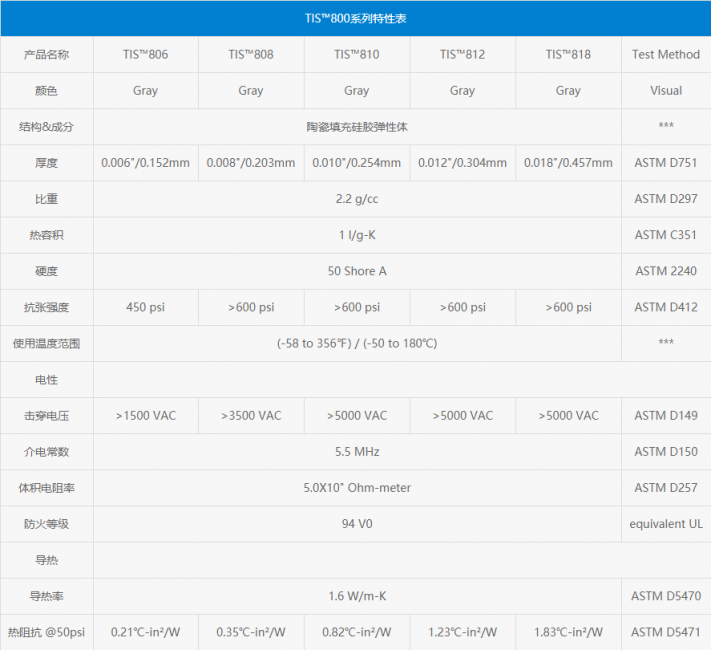
Task: Click the TIS™810 column header
Action: pos(357,54)
